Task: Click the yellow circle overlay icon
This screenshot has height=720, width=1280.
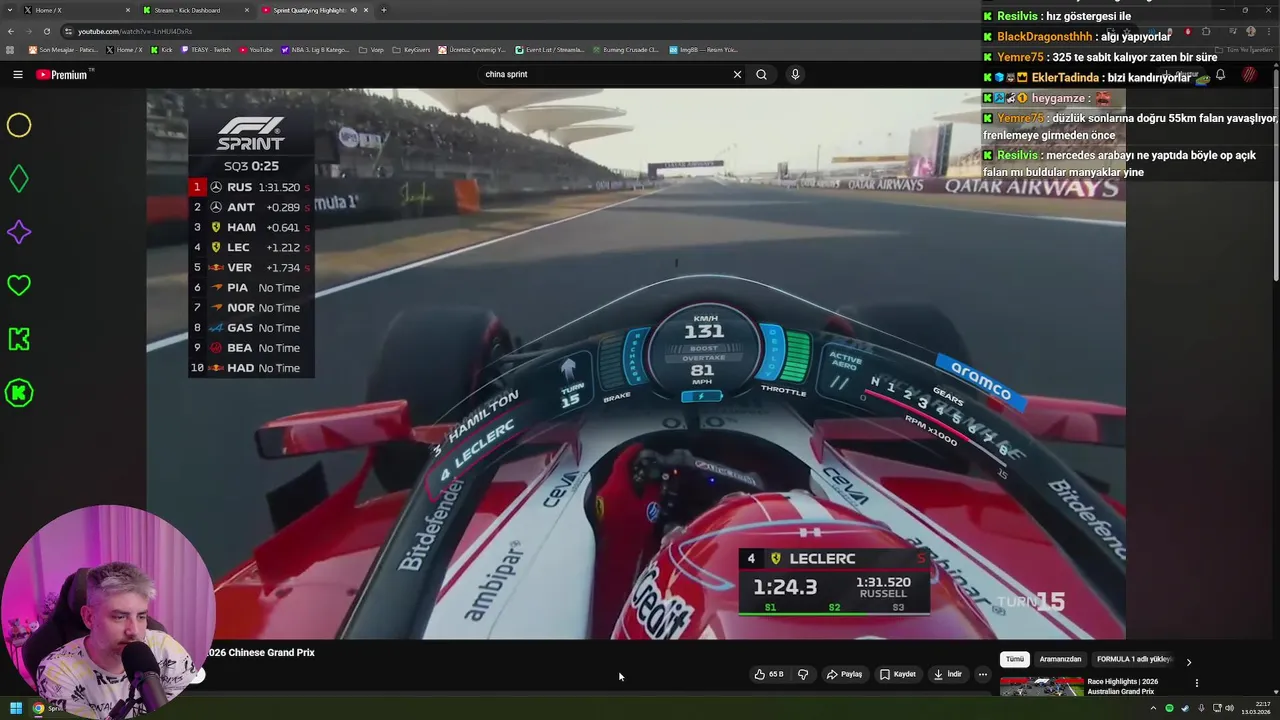Action: coord(19,125)
